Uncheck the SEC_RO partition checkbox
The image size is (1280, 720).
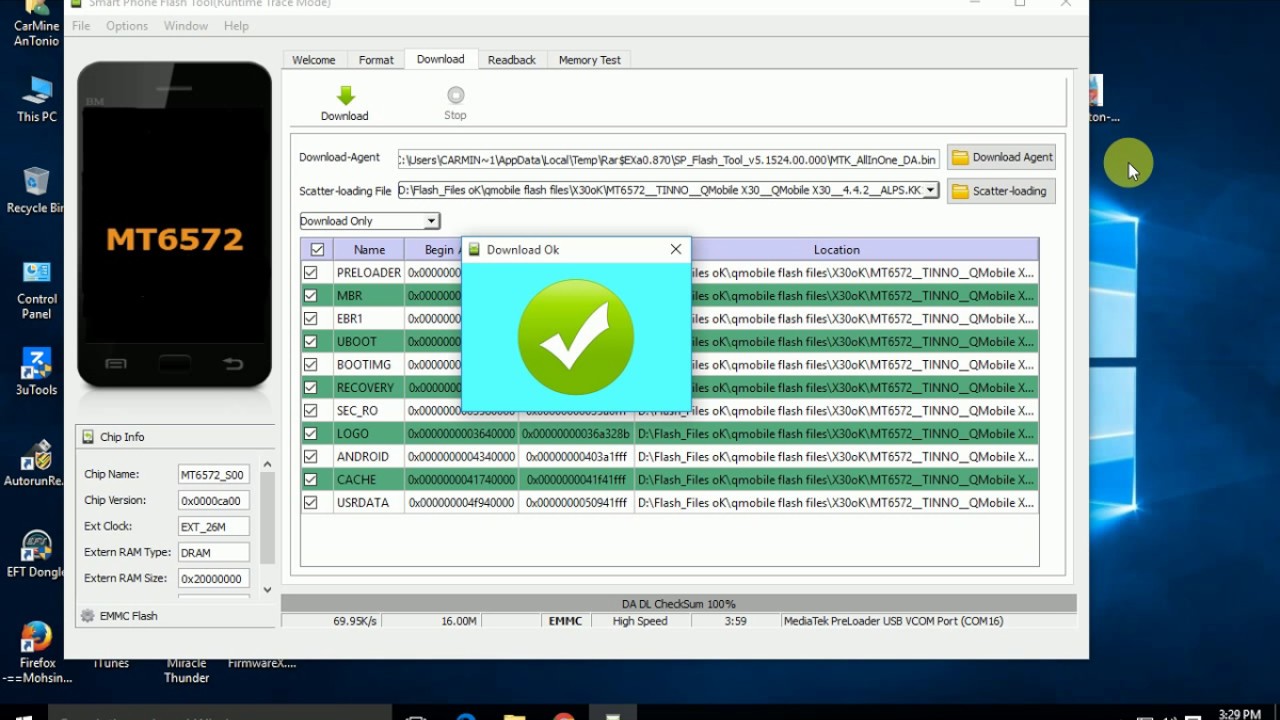pos(311,411)
